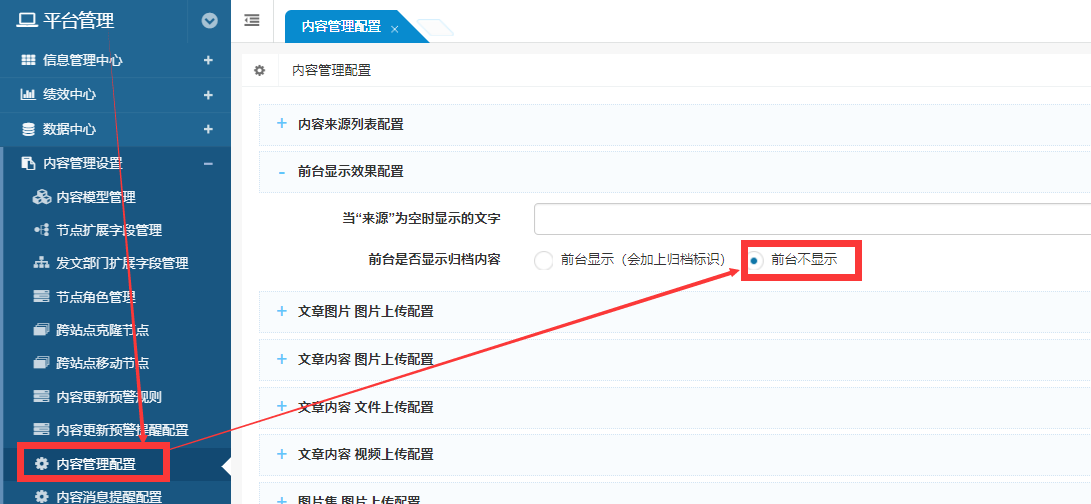
Task: Expand 信息管理中心 with its plus sign
Action: point(208,61)
